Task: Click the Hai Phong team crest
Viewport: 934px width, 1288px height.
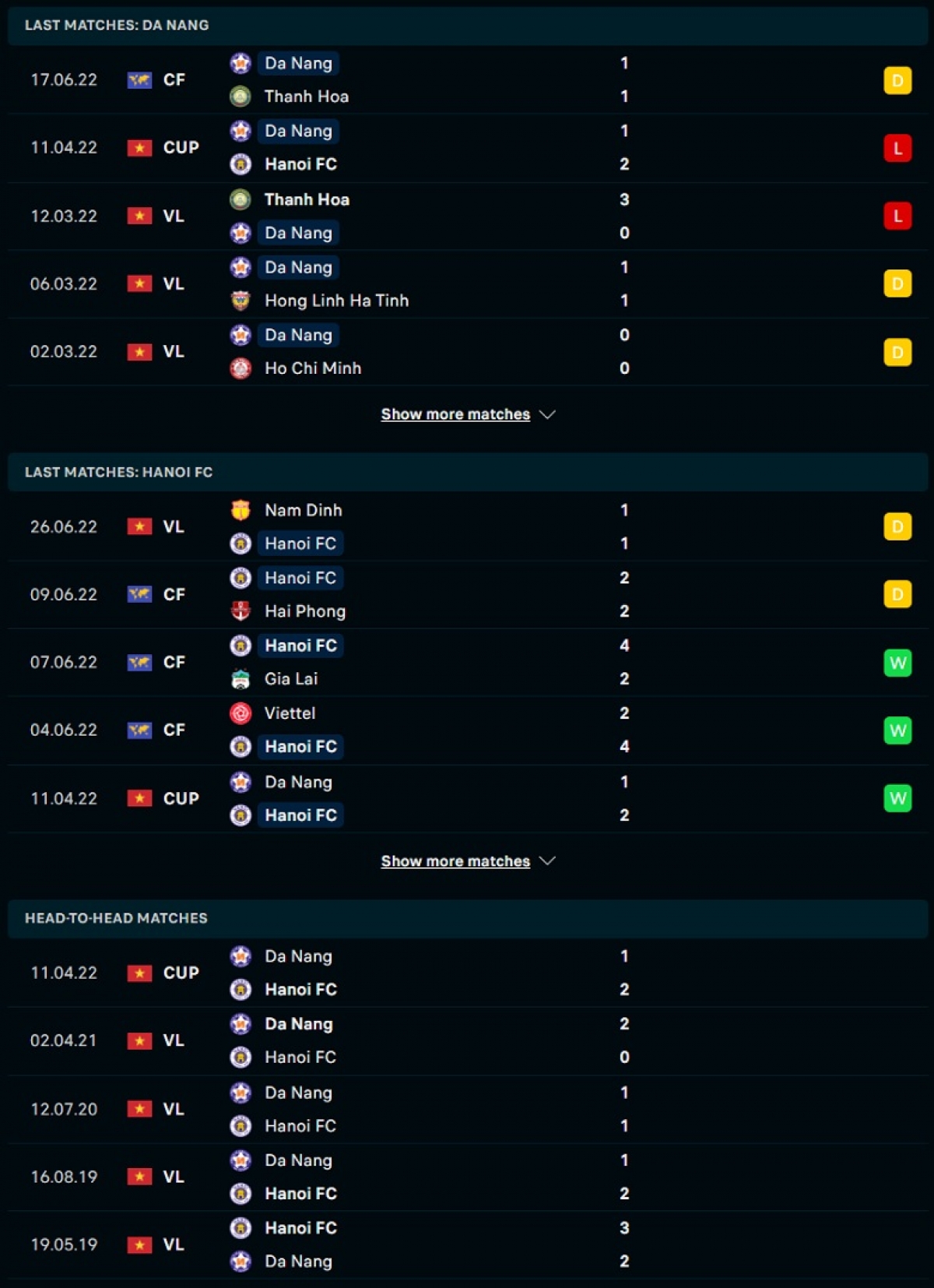Action: click(241, 611)
